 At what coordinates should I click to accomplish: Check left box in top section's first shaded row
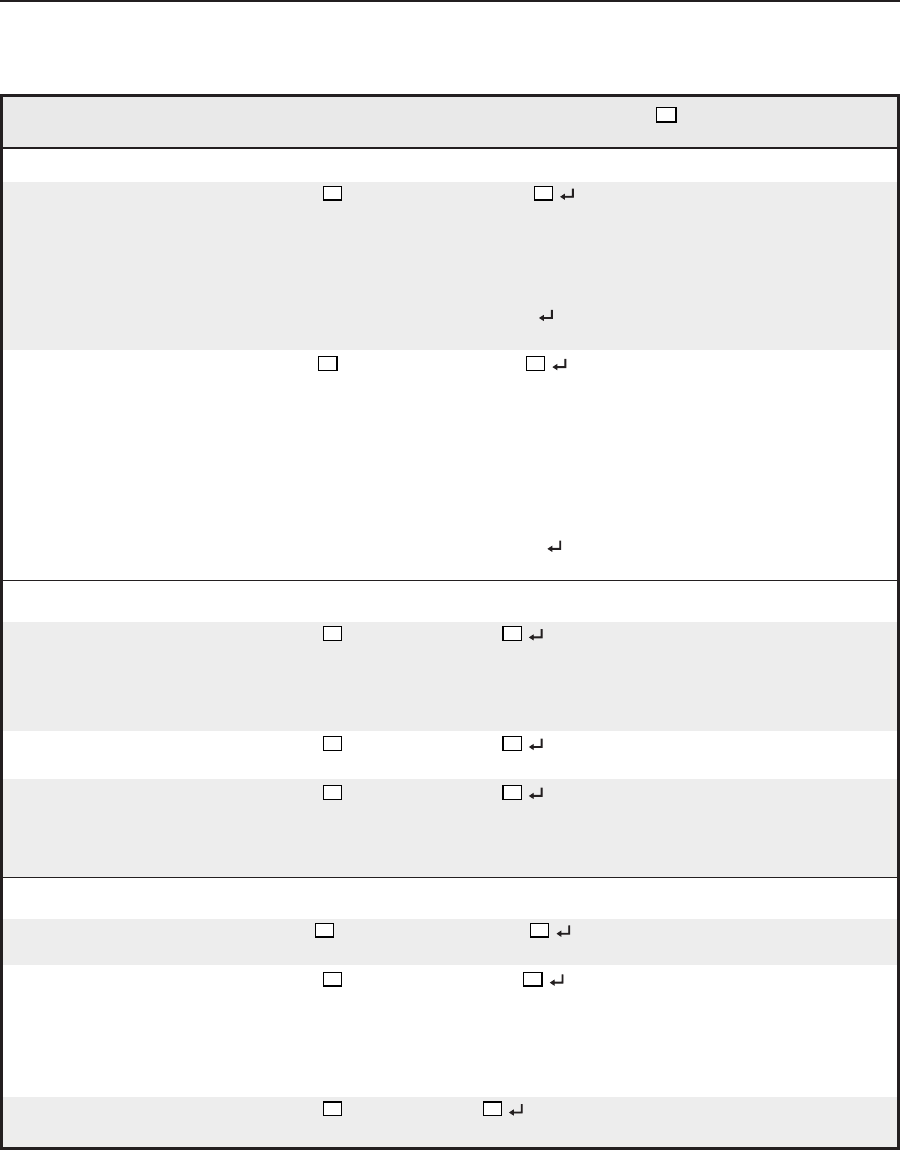click(x=332, y=195)
